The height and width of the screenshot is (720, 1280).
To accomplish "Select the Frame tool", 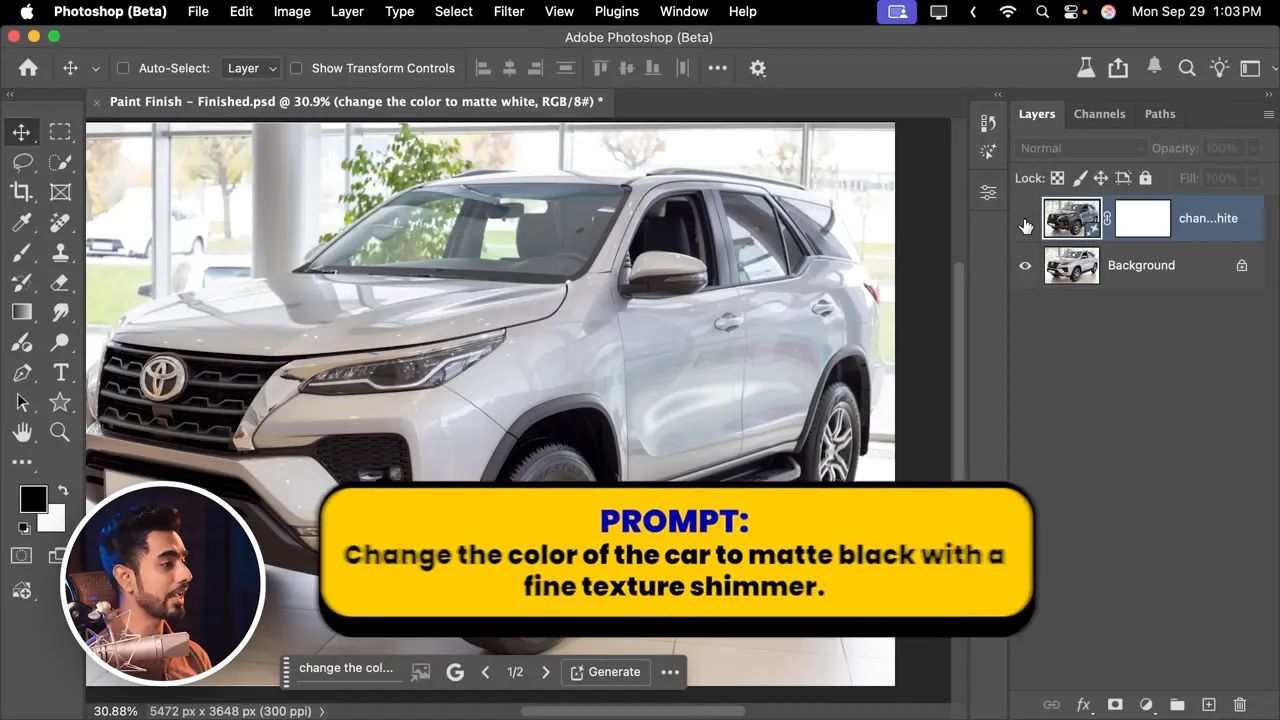I will 60,192.
